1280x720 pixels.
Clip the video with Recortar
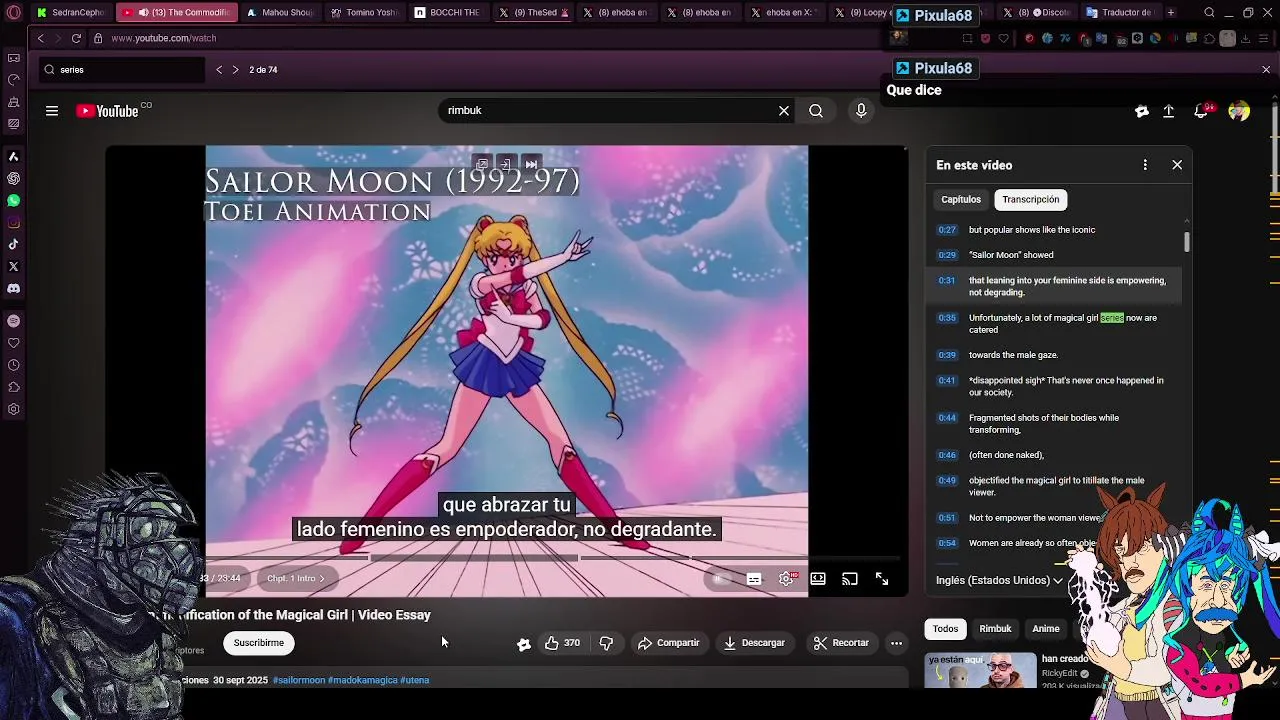click(841, 643)
